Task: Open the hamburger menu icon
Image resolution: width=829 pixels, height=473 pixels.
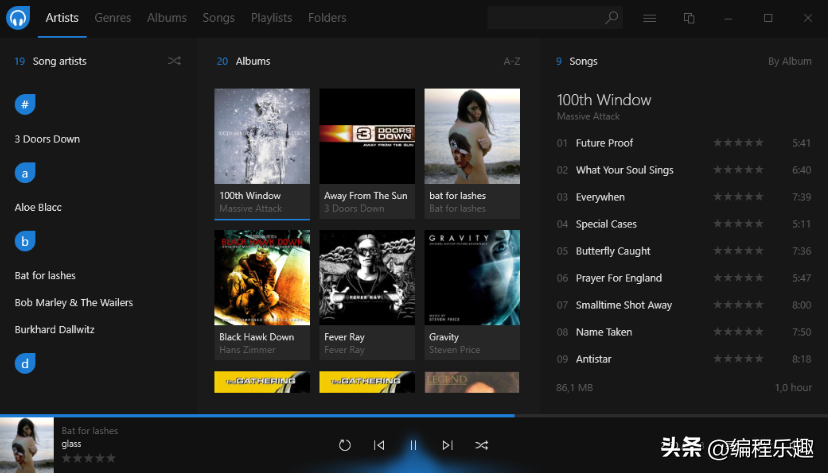Action: (x=650, y=18)
